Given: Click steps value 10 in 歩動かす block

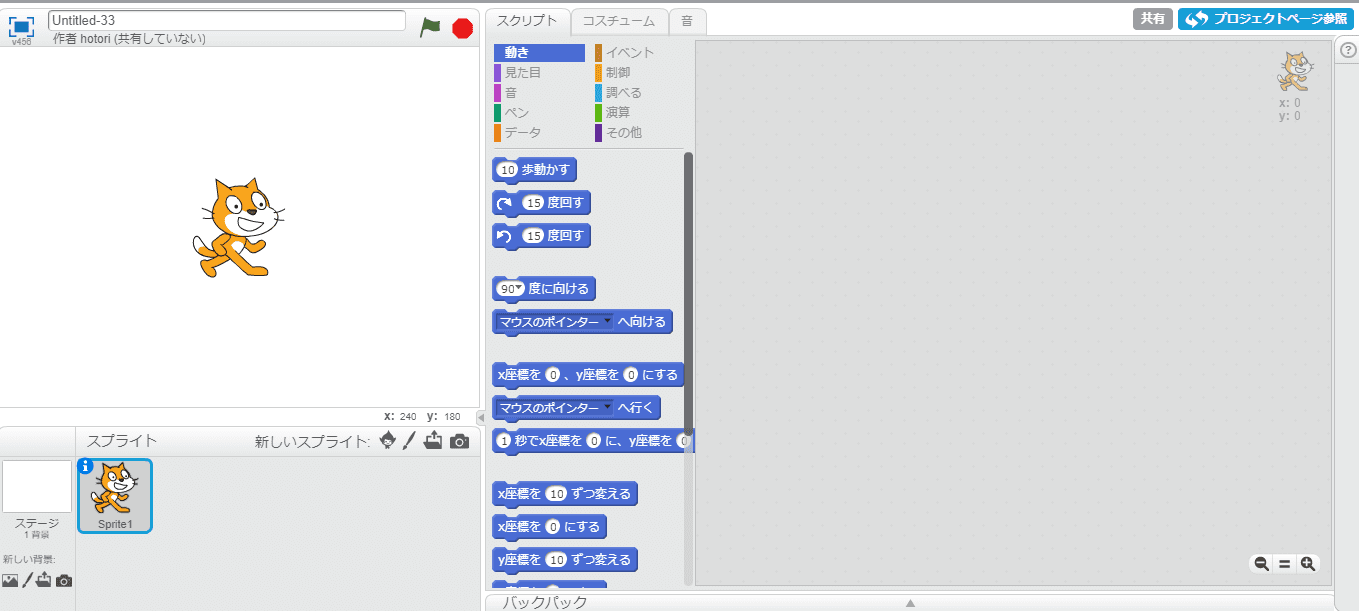Looking at the screenshot, I should pos(507,170).
